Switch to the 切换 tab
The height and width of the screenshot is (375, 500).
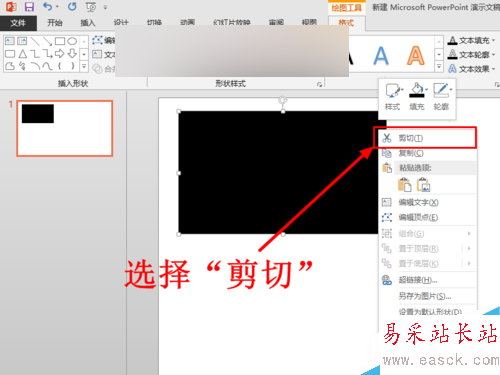(154, 23)
